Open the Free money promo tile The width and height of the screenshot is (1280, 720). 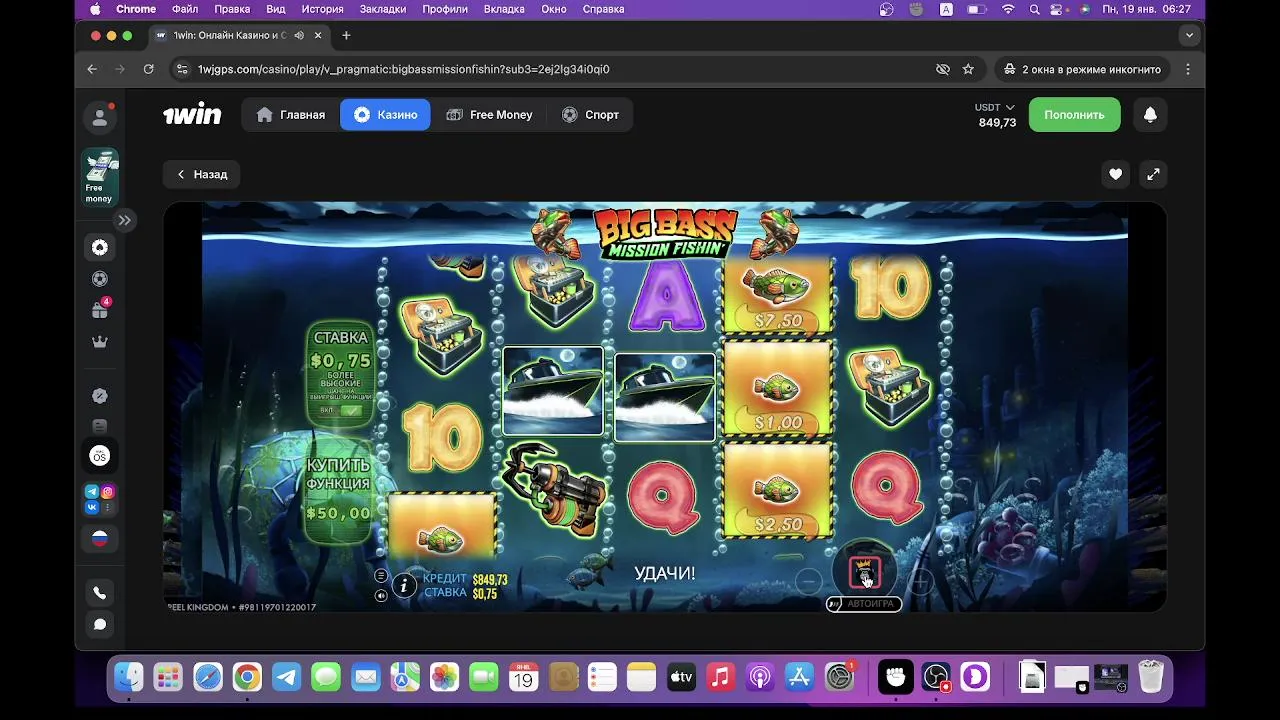[100, 178]
